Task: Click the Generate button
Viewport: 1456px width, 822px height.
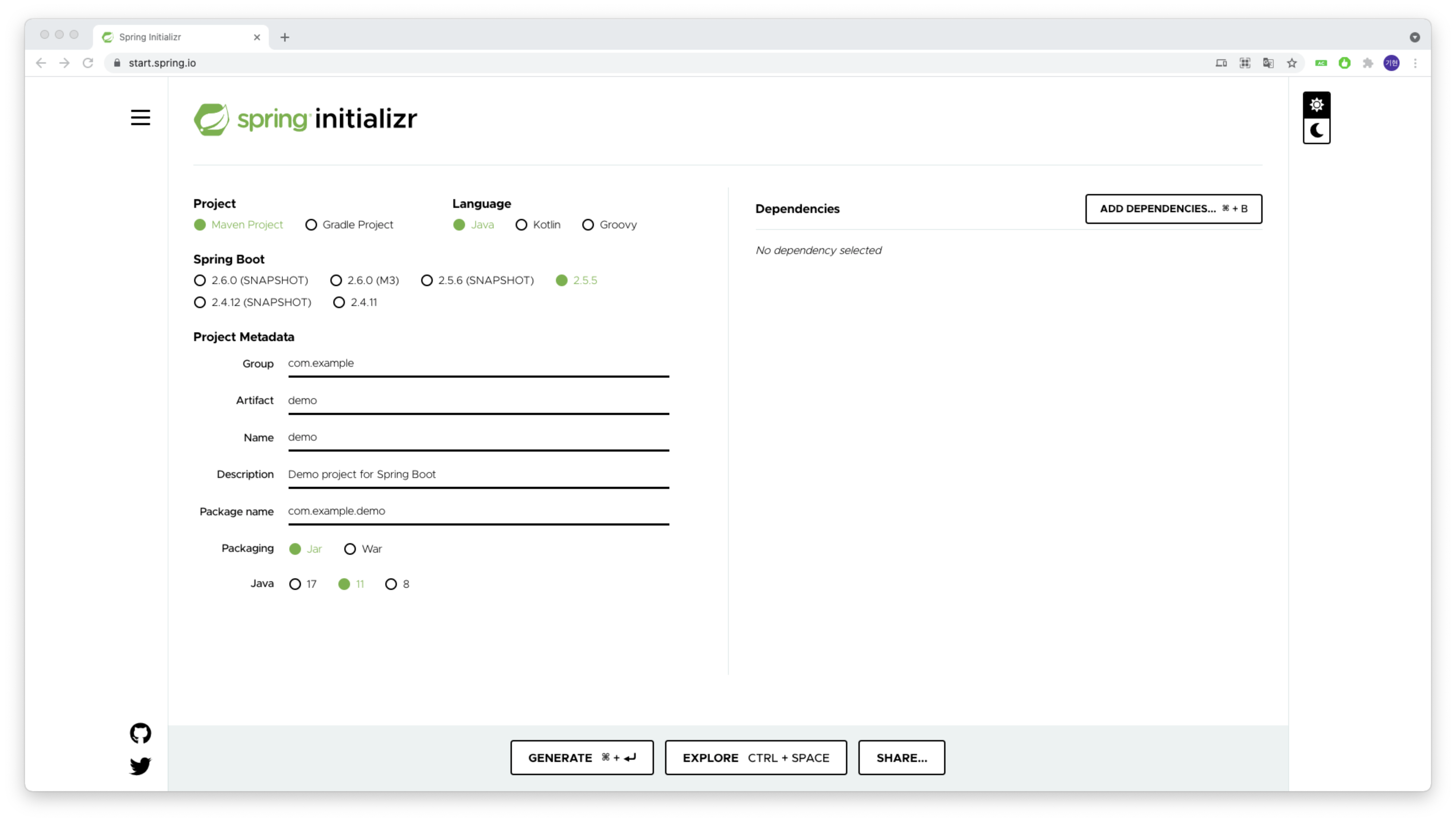Action: click(582, 758)
